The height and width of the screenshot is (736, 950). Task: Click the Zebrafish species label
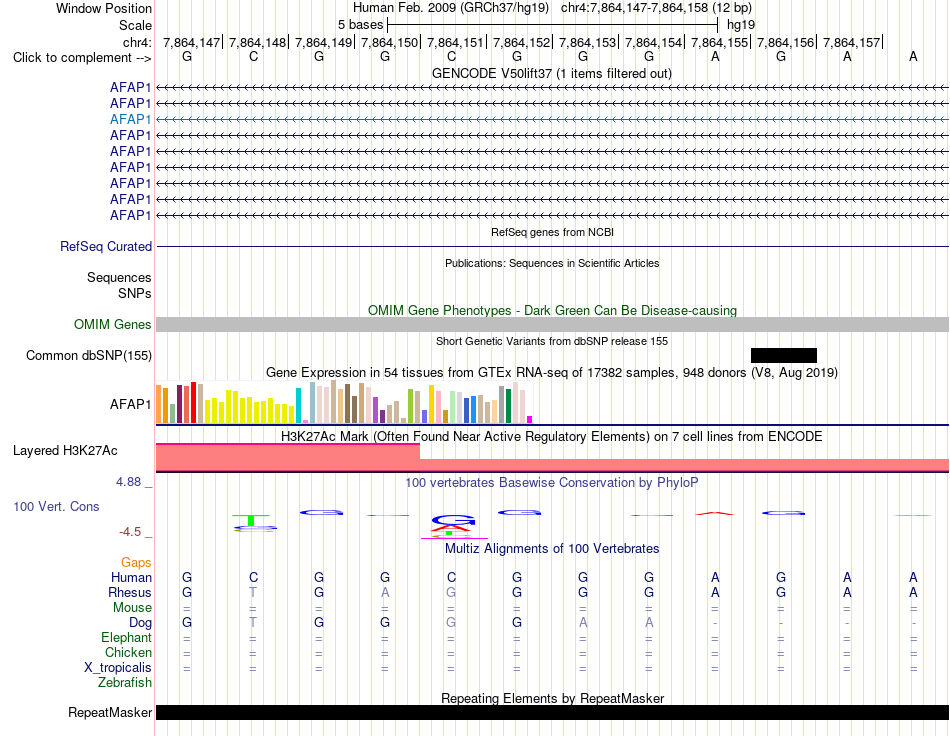click(x=125, y=683)
